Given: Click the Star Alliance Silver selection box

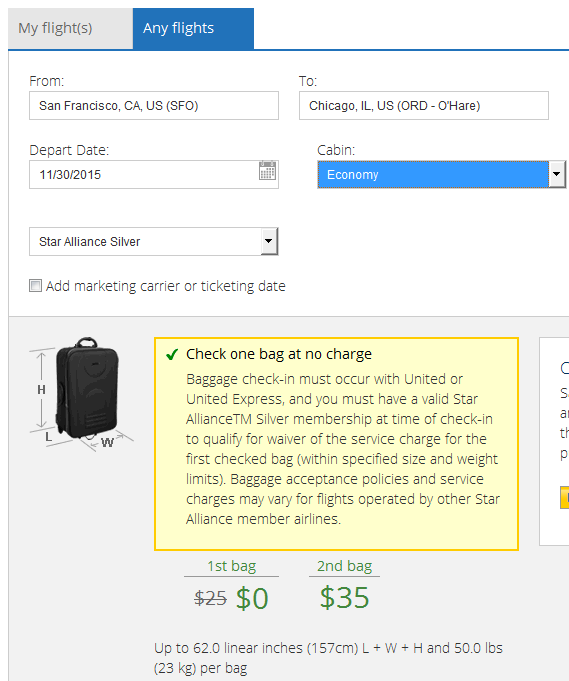Looking at the screenshot, I should [x=154, y=241].
